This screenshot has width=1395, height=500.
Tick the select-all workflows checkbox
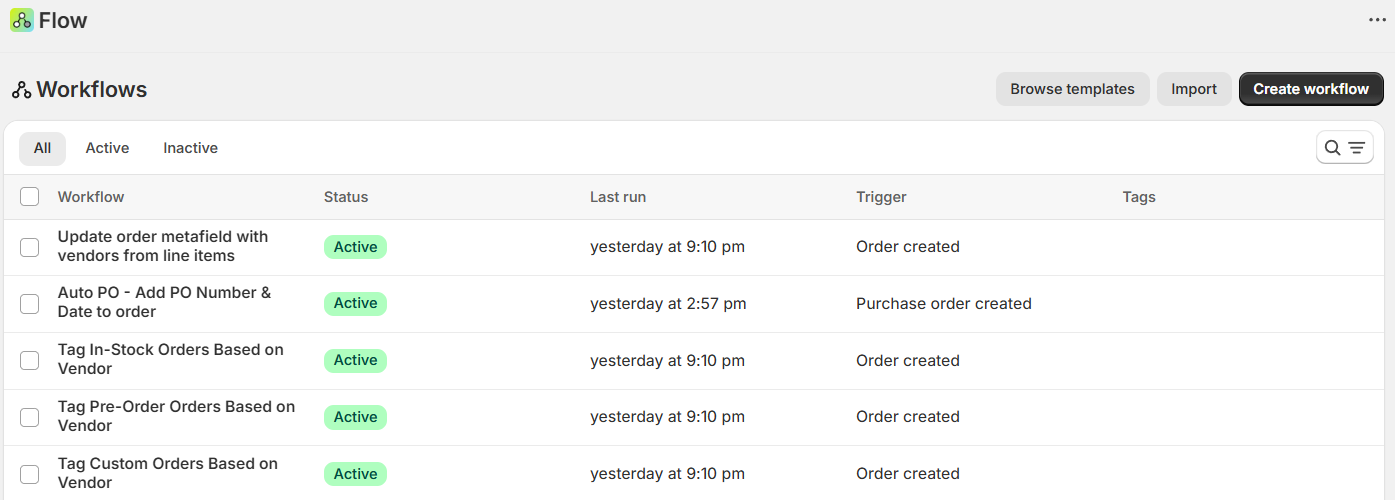tap(30, 197)
